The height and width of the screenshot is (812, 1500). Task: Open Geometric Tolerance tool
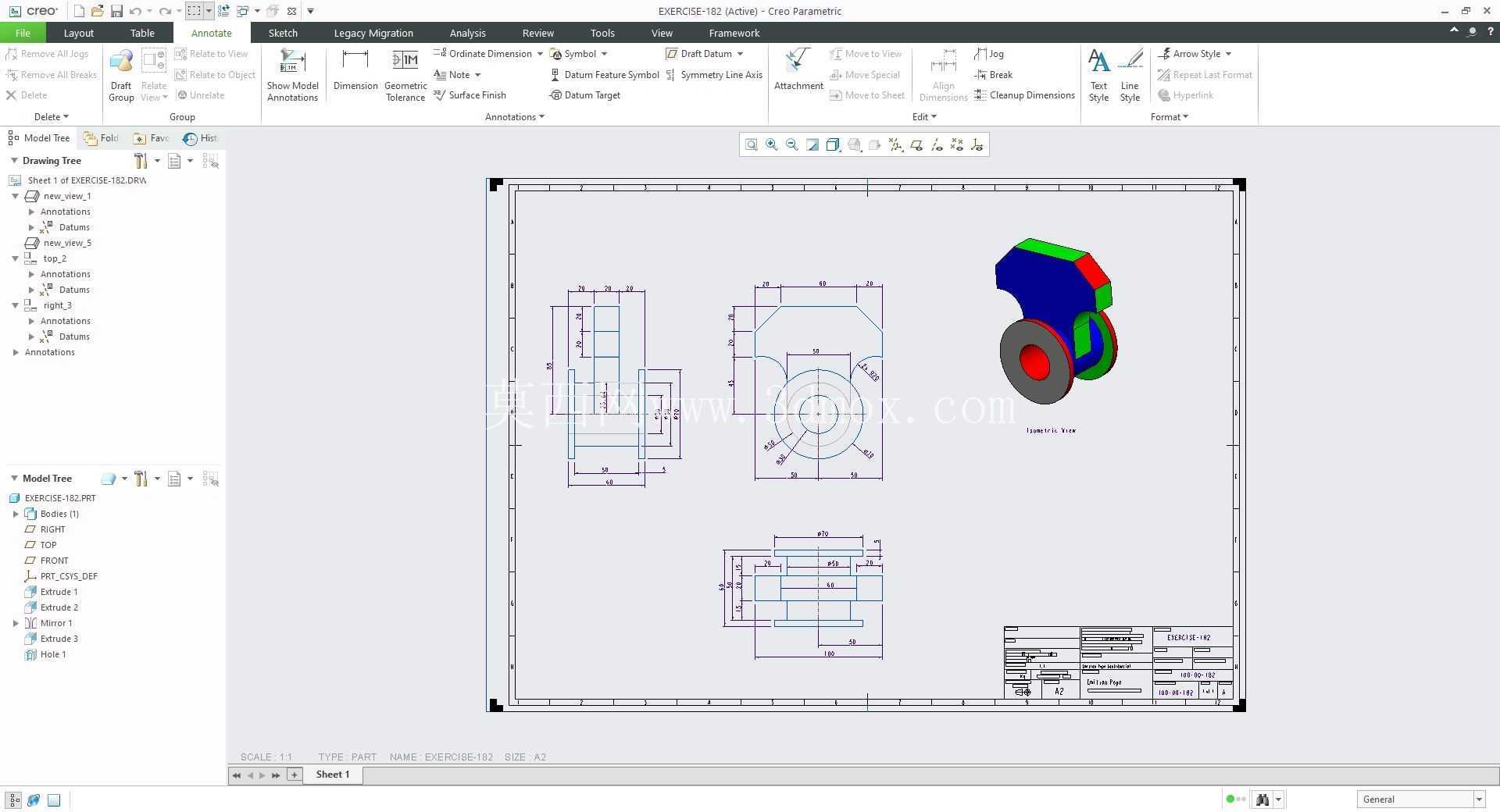[405, 75]
